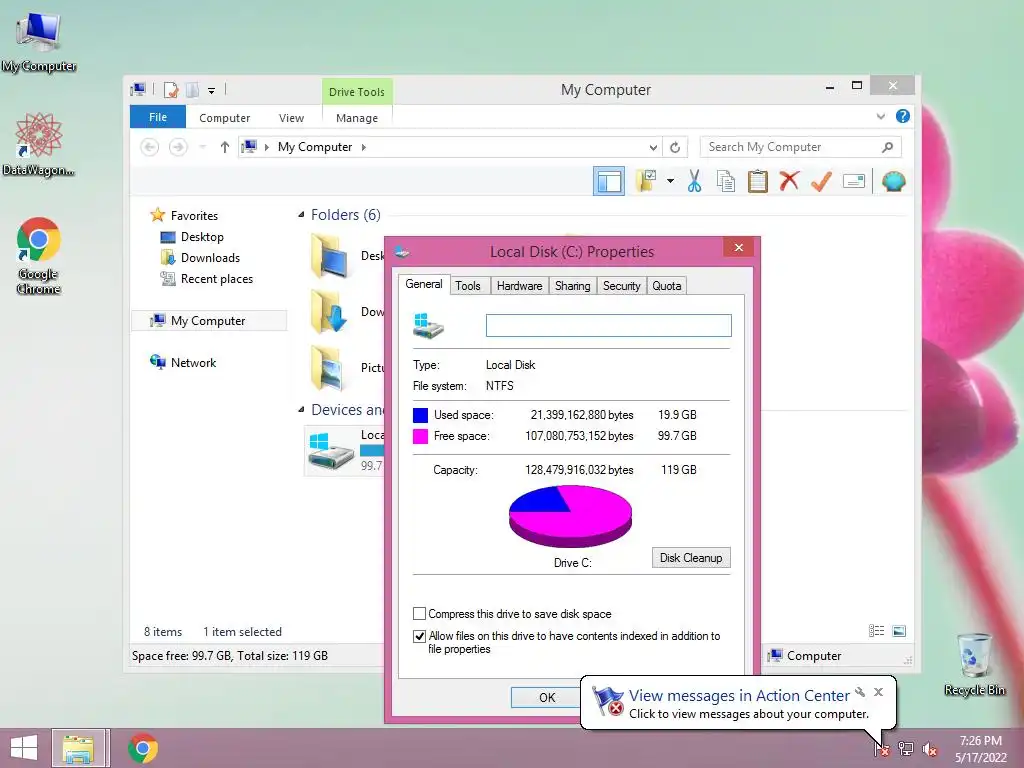Select the Local Disk drive icon
The image size is (1024, 768).
coord(331,451)
